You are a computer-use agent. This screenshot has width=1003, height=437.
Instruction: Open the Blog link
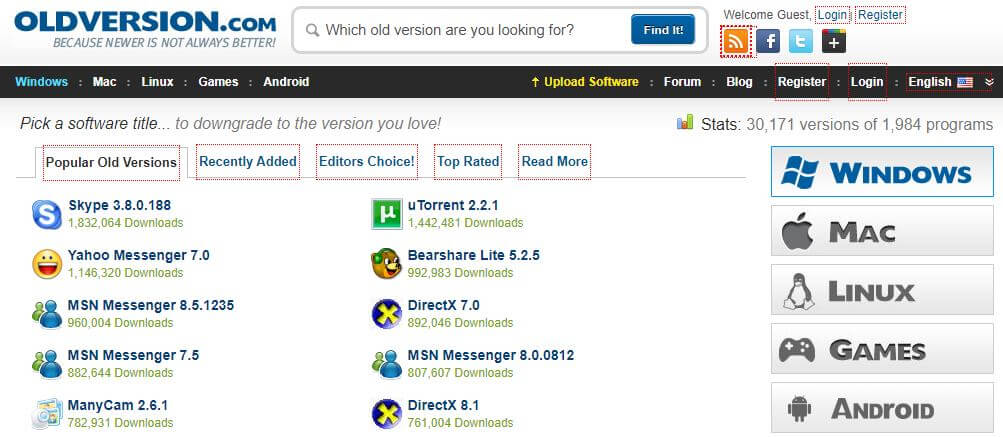tap(739, 82)
